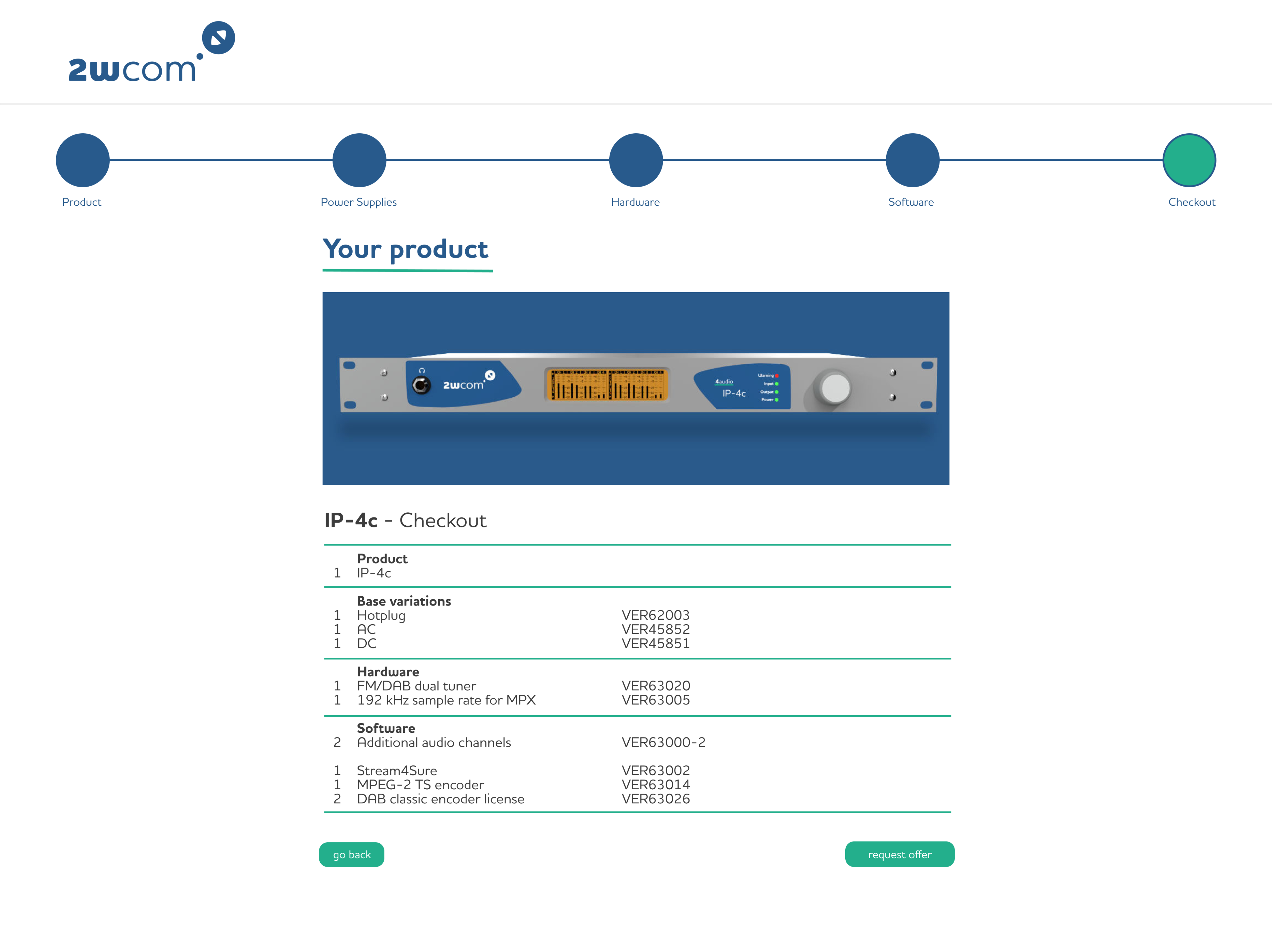
Task: Click the Hotplug base variation row
Action: (381, 615)
